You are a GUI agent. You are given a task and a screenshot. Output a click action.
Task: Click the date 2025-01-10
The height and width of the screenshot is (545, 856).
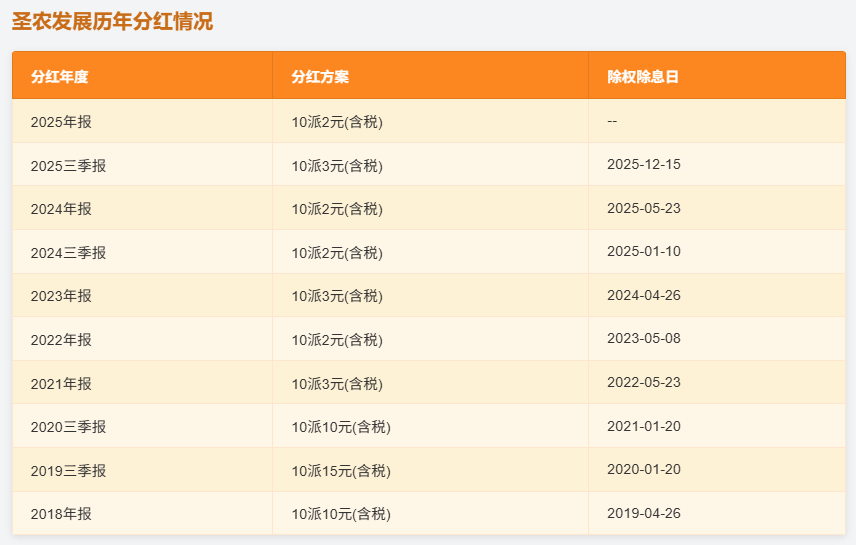point(644,251)
